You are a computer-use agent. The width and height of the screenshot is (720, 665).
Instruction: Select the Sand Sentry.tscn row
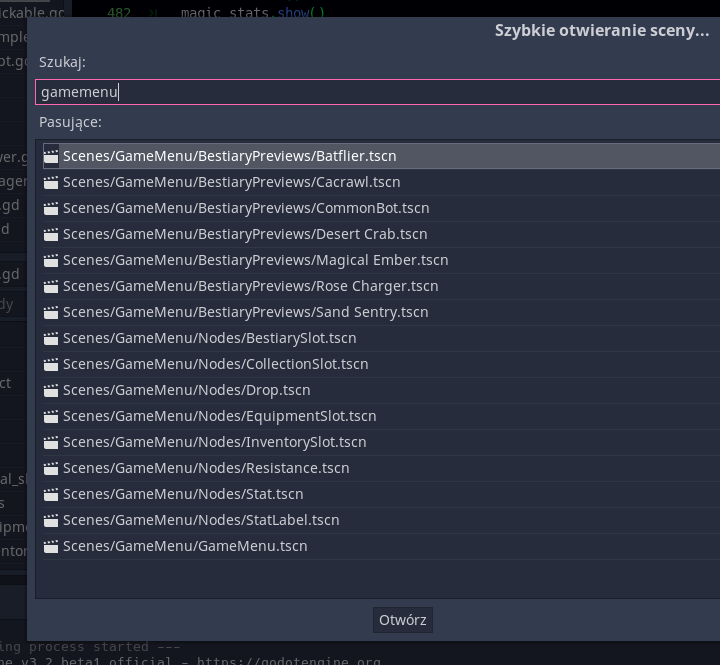(x=381, y=312)
